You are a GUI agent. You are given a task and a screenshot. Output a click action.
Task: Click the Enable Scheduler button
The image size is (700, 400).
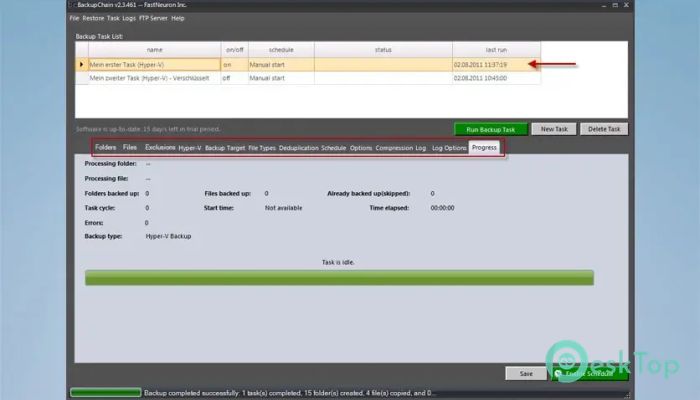[x=589, y=374]
